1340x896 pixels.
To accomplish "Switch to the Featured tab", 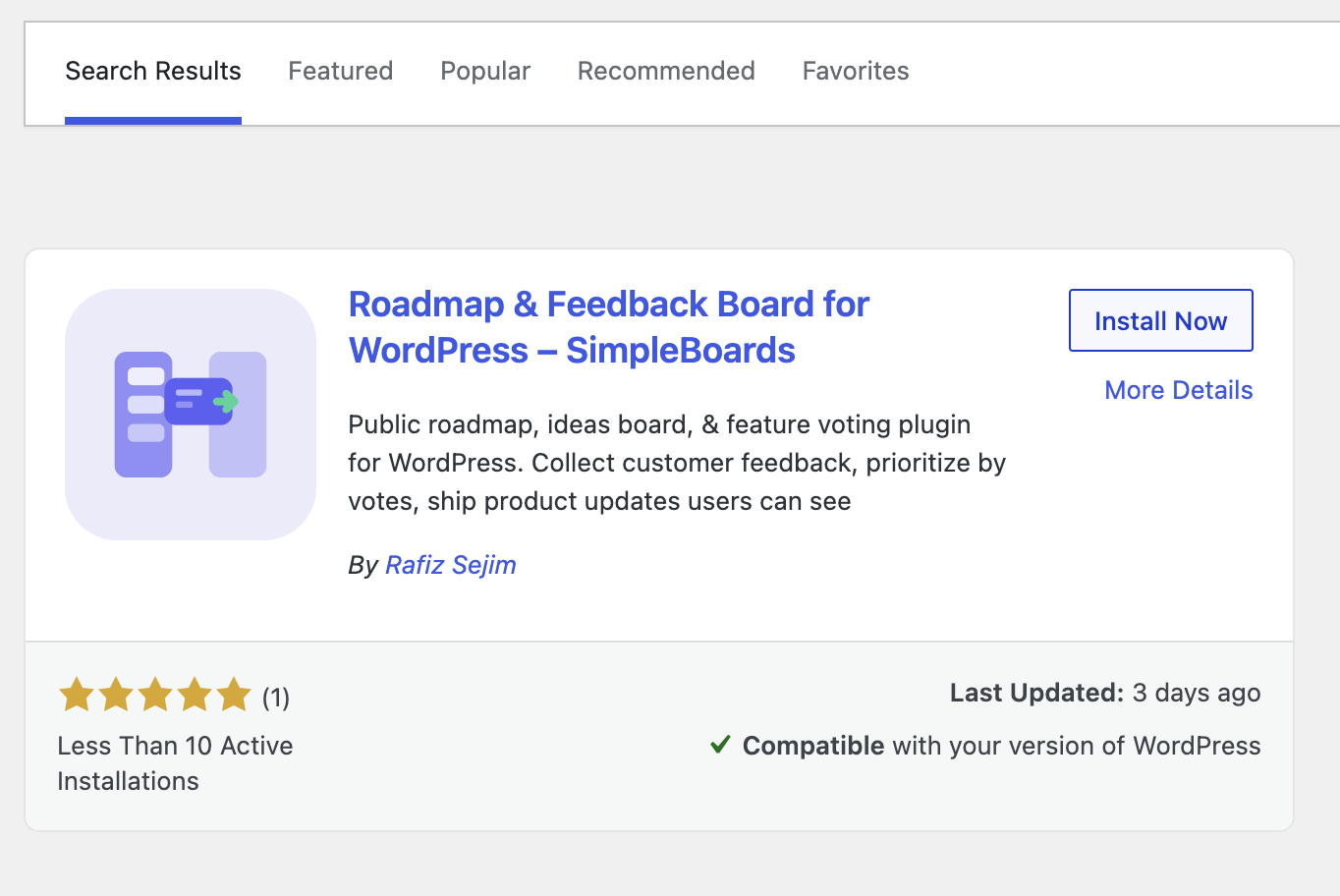I will click(x=341, y=72).
